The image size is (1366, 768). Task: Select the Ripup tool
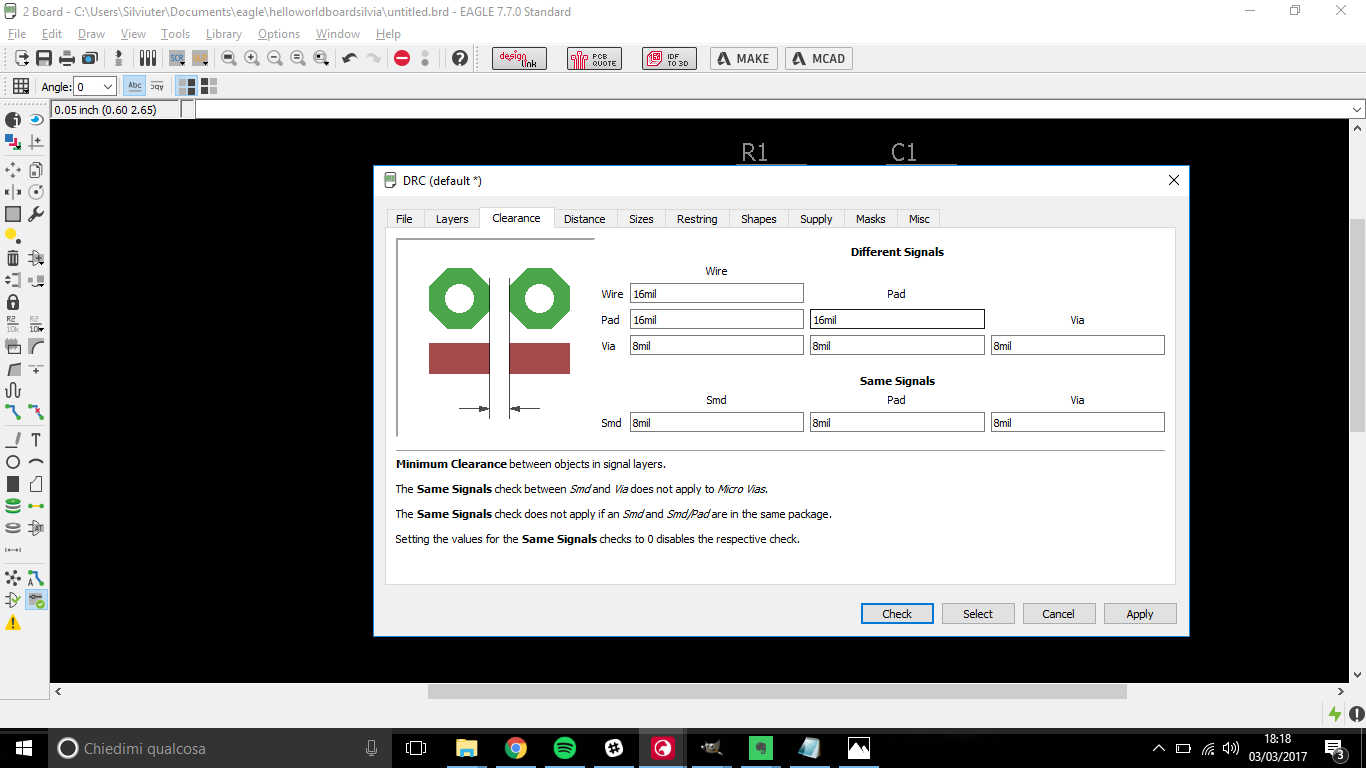click(x=36, y=412)
